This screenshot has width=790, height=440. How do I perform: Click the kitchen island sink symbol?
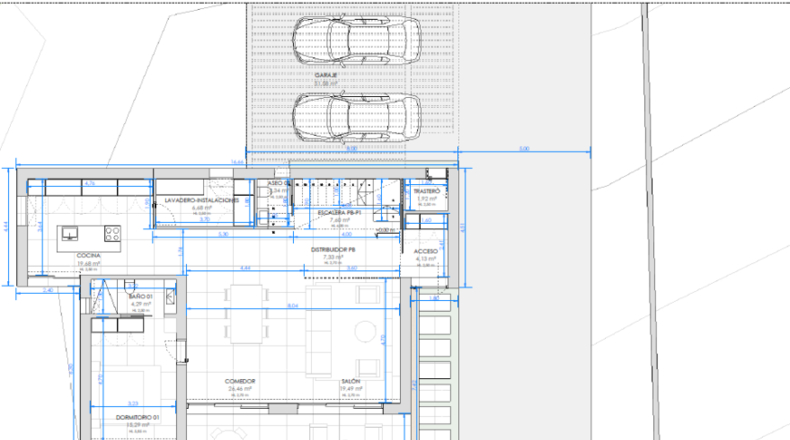pyautogui.click(x=70, y=233)
